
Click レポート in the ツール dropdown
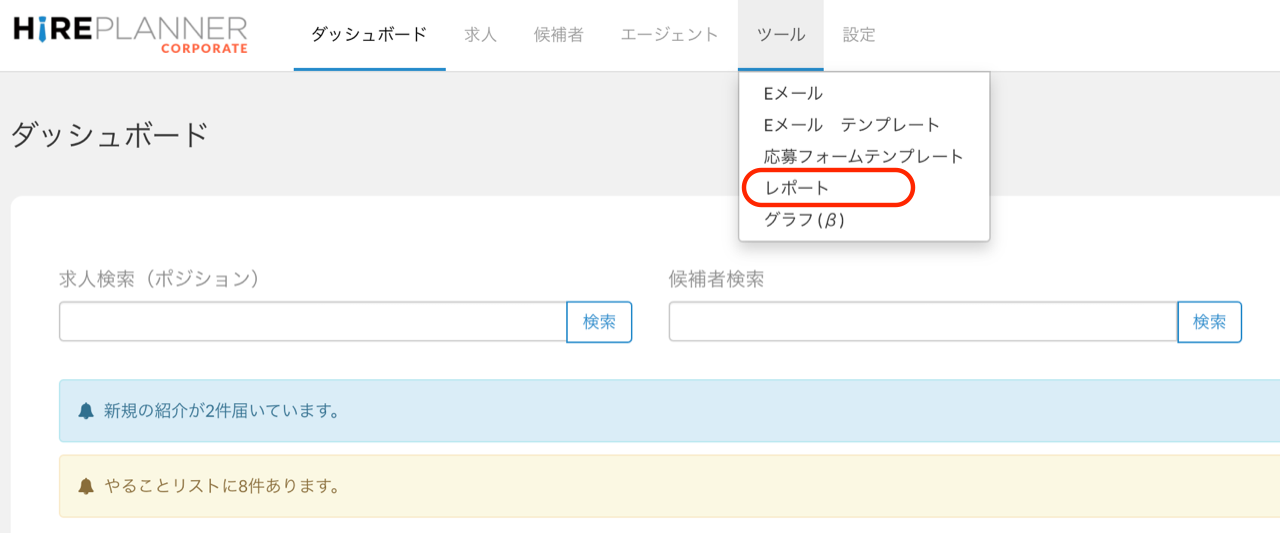[x=797, y=188]
